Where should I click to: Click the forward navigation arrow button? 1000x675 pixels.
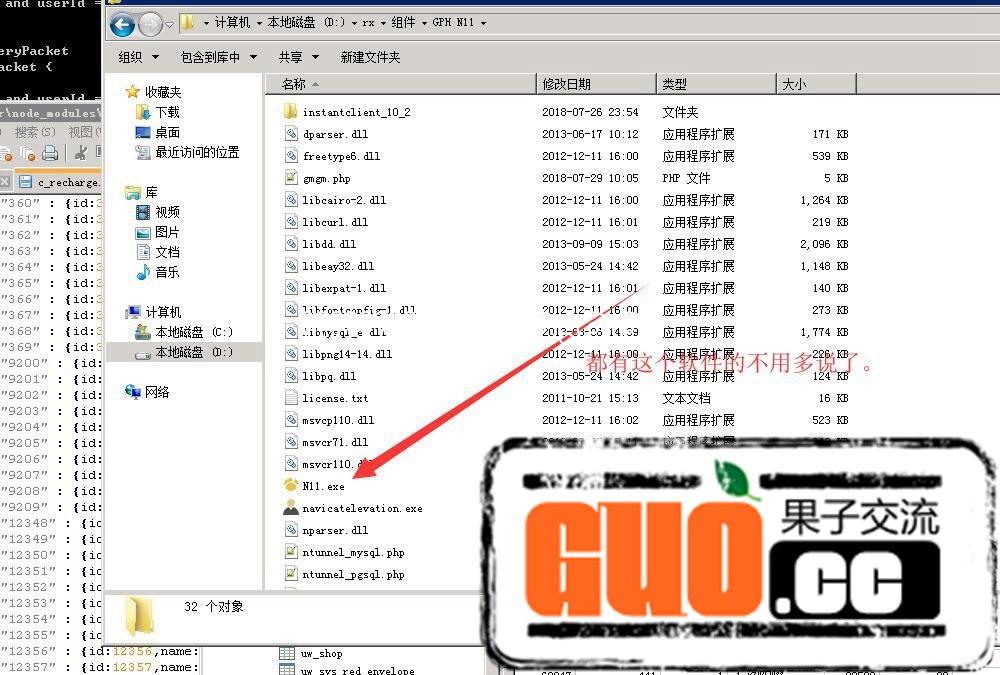[x=150, y=24]
